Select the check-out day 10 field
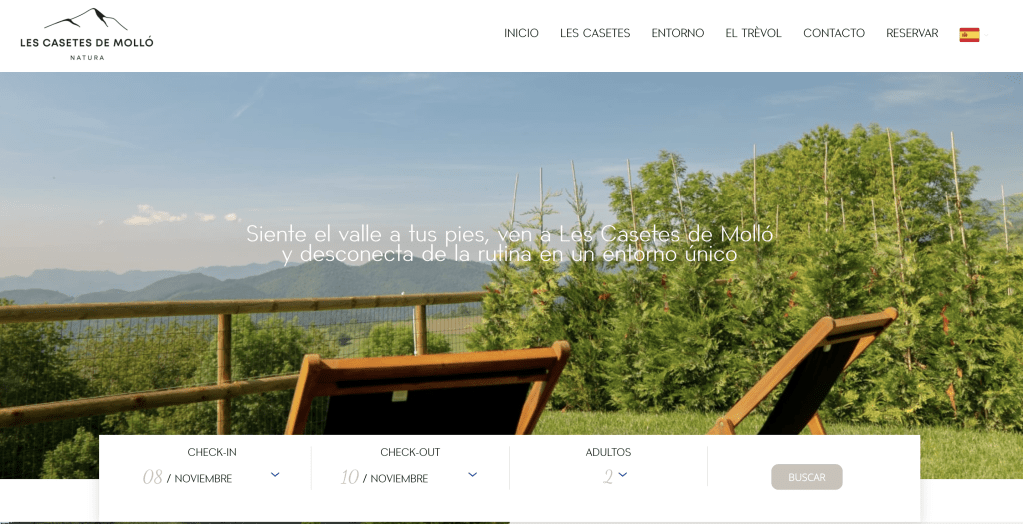1023x524 pixels. (349, 477)
